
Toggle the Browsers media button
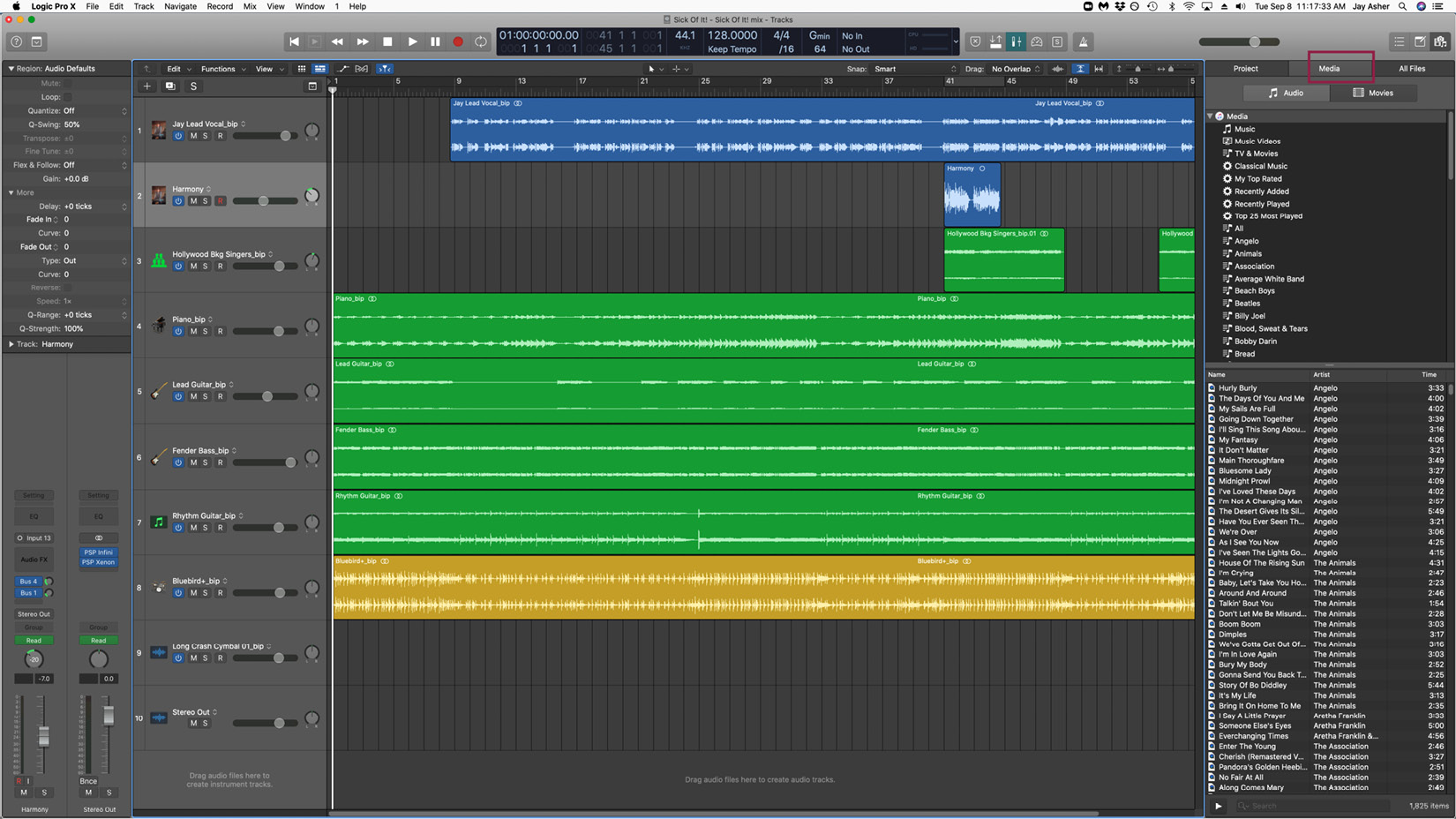[1440, 41]
